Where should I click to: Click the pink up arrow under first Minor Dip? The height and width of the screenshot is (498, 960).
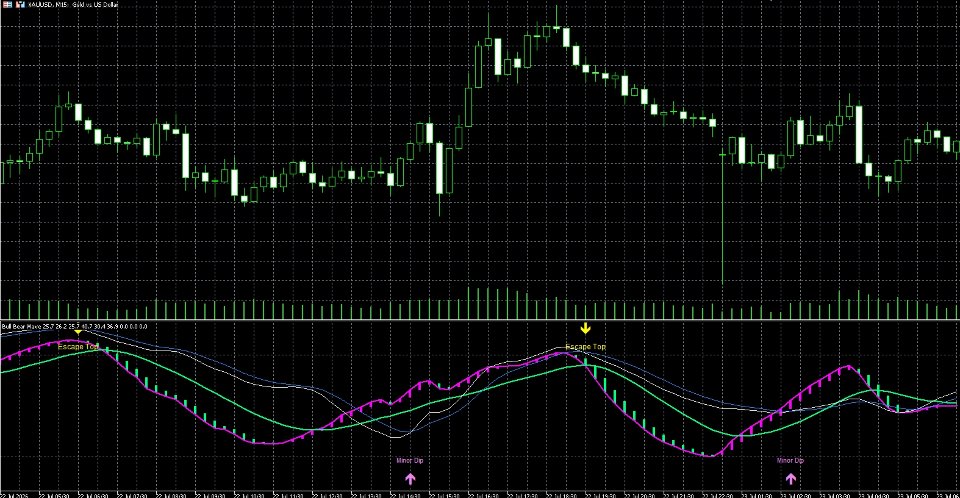[x=410, y=478]
